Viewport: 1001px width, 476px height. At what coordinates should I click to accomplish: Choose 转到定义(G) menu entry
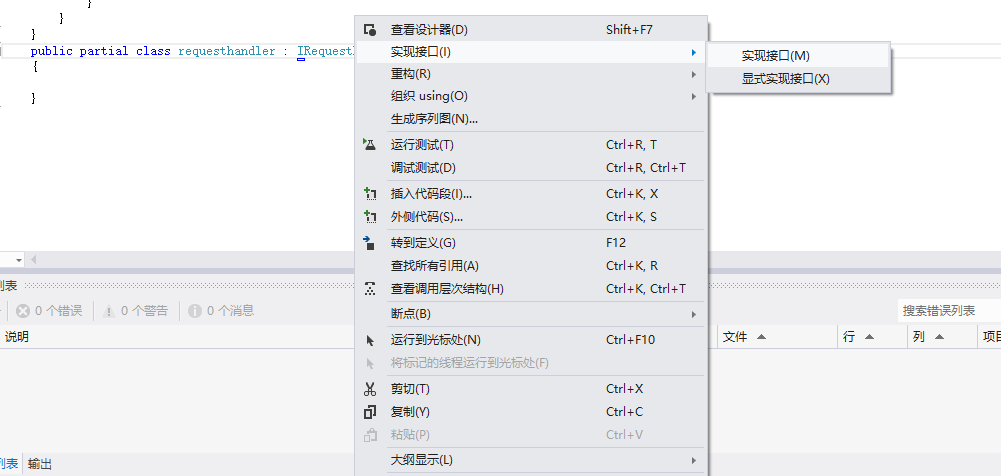pos(531,242)
